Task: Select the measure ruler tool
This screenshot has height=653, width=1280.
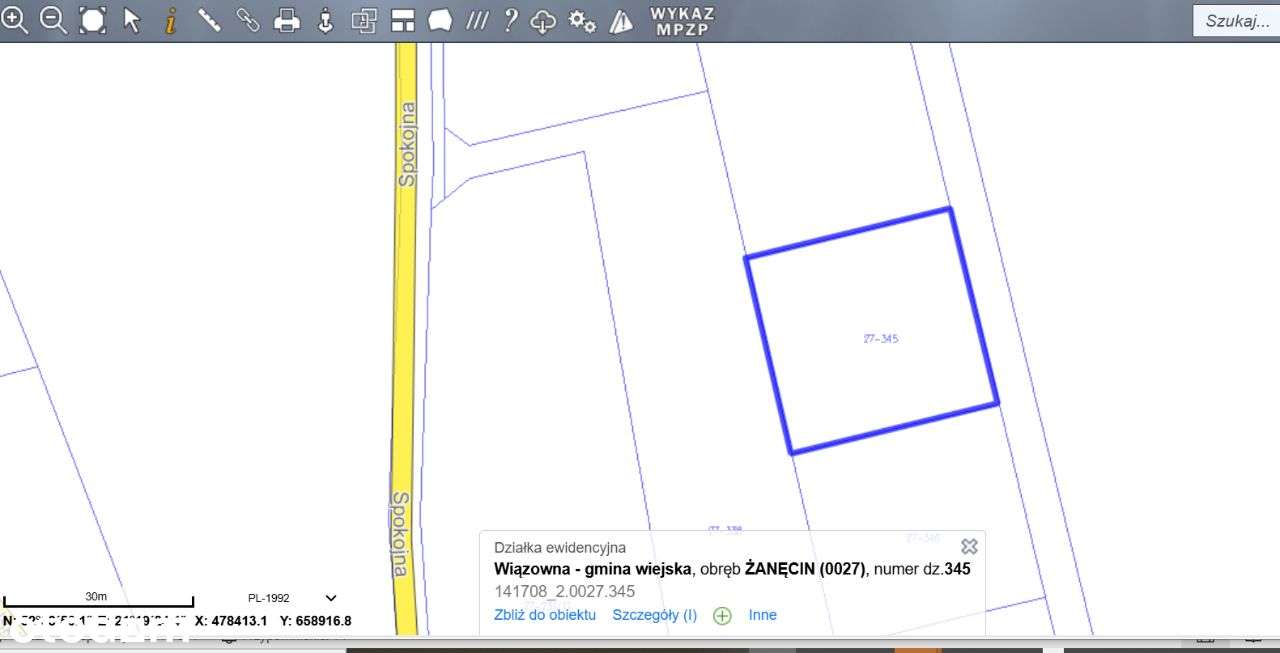Action: point(209,20)
